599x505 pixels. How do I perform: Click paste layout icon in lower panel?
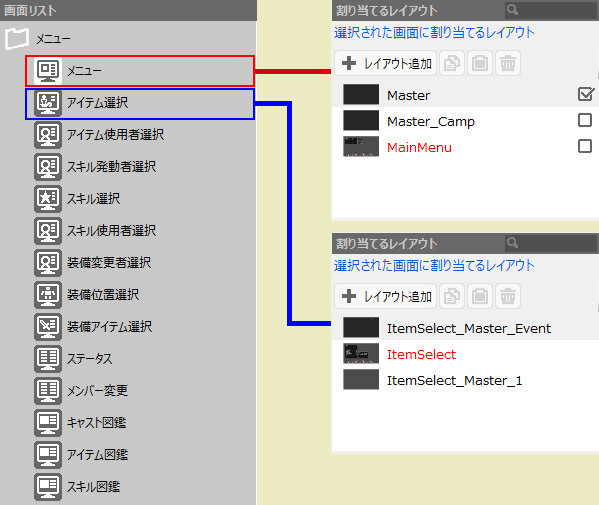click(x=480, y=296)
